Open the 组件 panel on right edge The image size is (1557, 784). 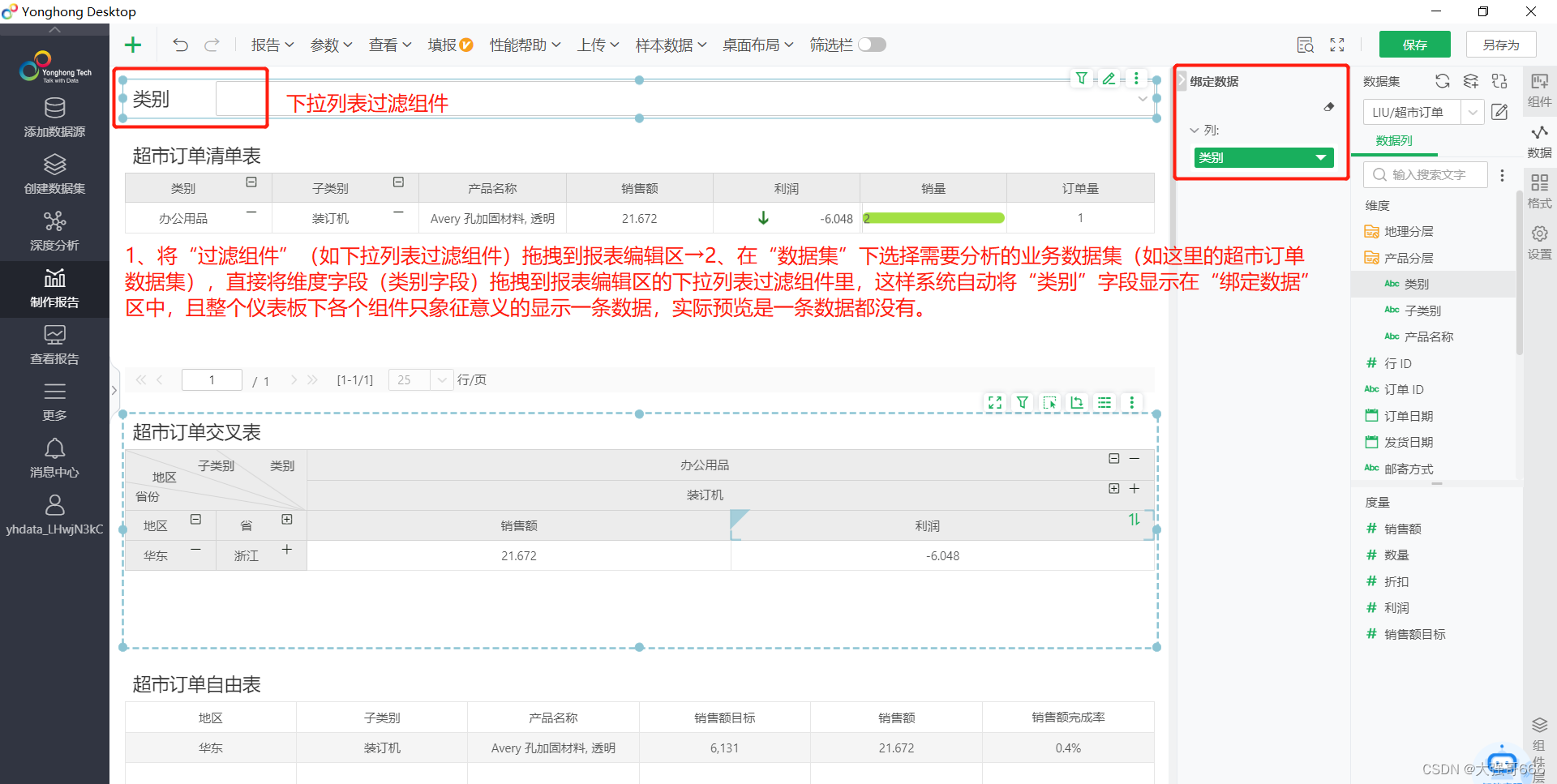[x=1539, y=89]
